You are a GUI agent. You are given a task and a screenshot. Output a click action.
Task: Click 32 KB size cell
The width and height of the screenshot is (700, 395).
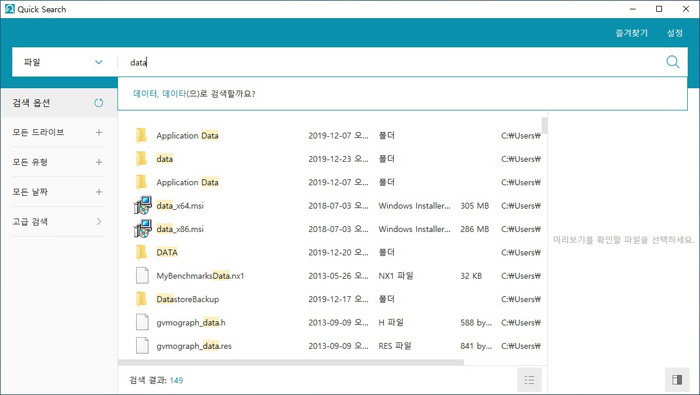click(471, 276)
